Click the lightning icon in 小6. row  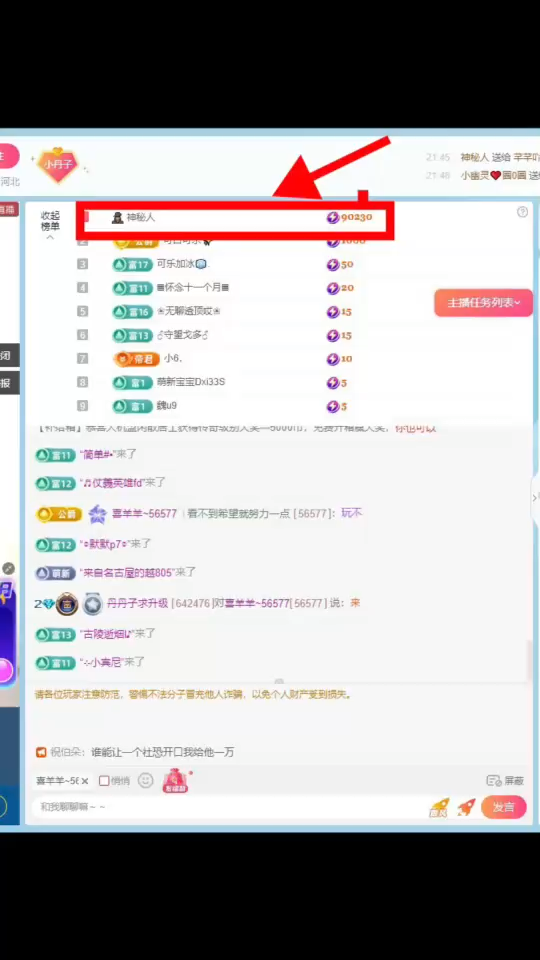tap(332, 359)
